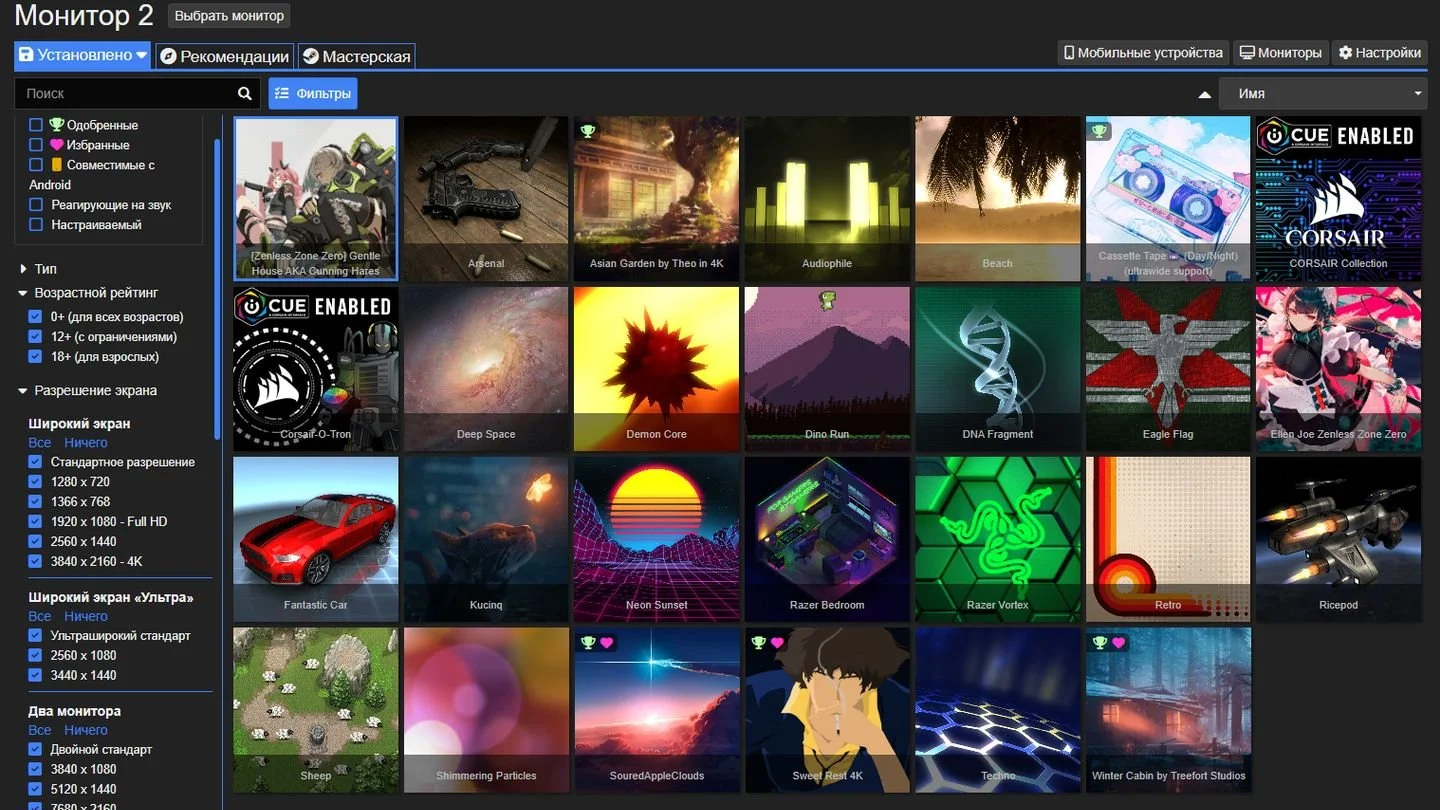This screenshot has width=1440, height=810.
Task: Click the search magnifier icon
Action: (x=245, y=93)
